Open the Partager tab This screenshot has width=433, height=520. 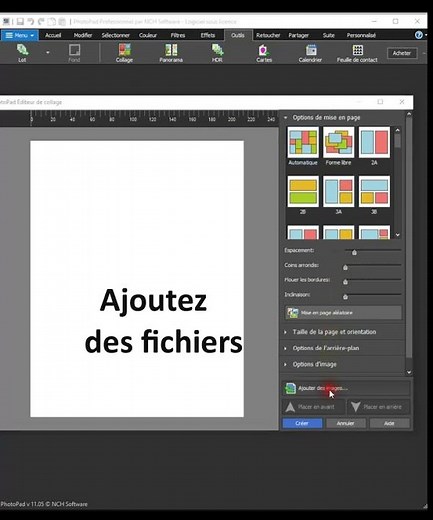point(298,35)
